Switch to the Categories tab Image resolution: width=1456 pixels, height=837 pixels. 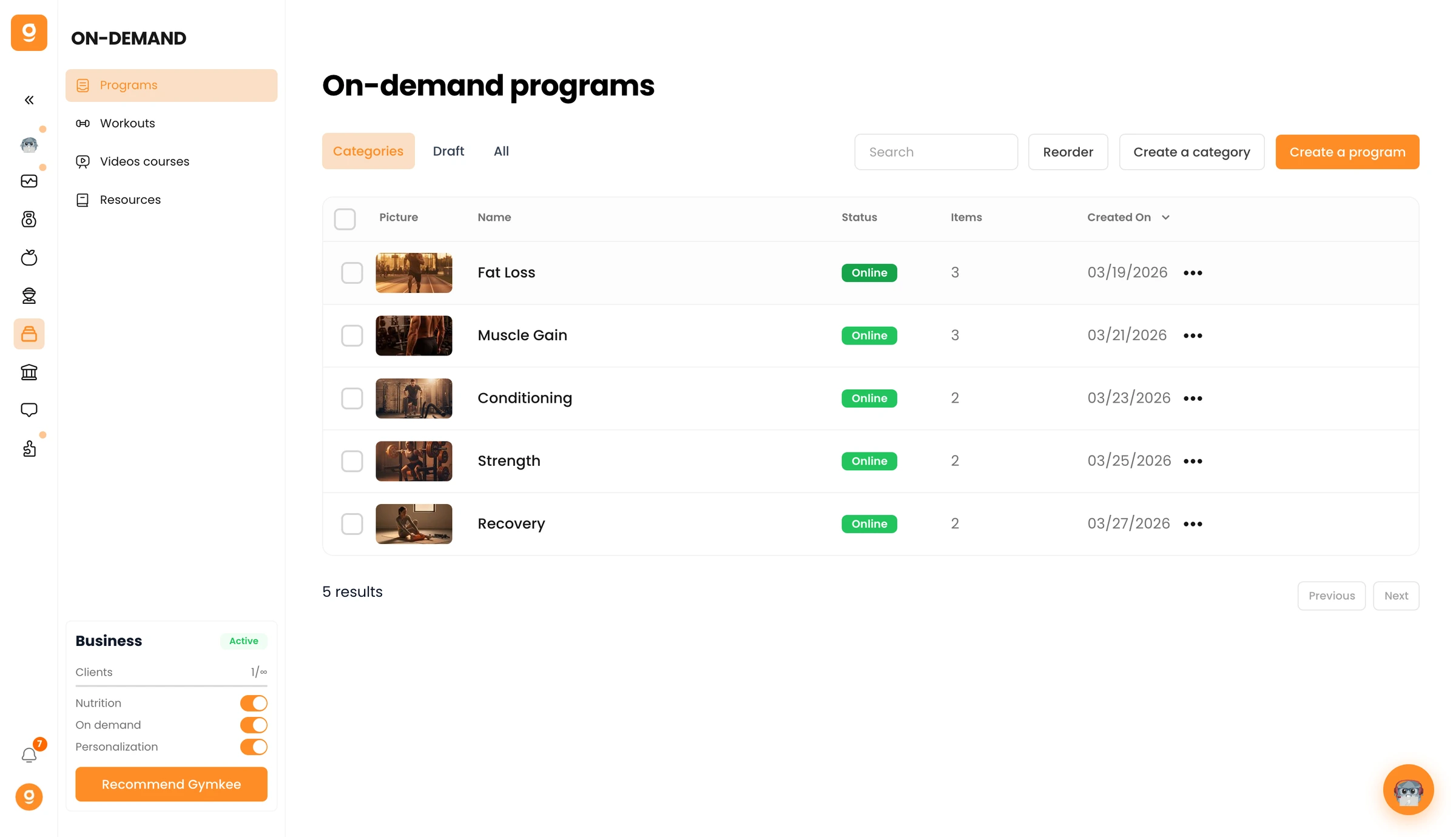368,151
